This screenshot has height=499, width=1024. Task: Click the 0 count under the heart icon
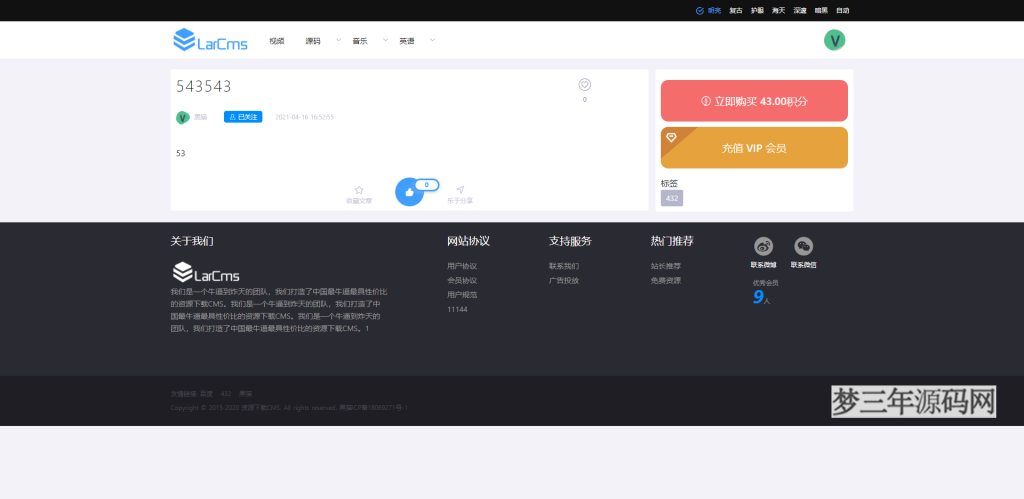(x=584, y=100)
